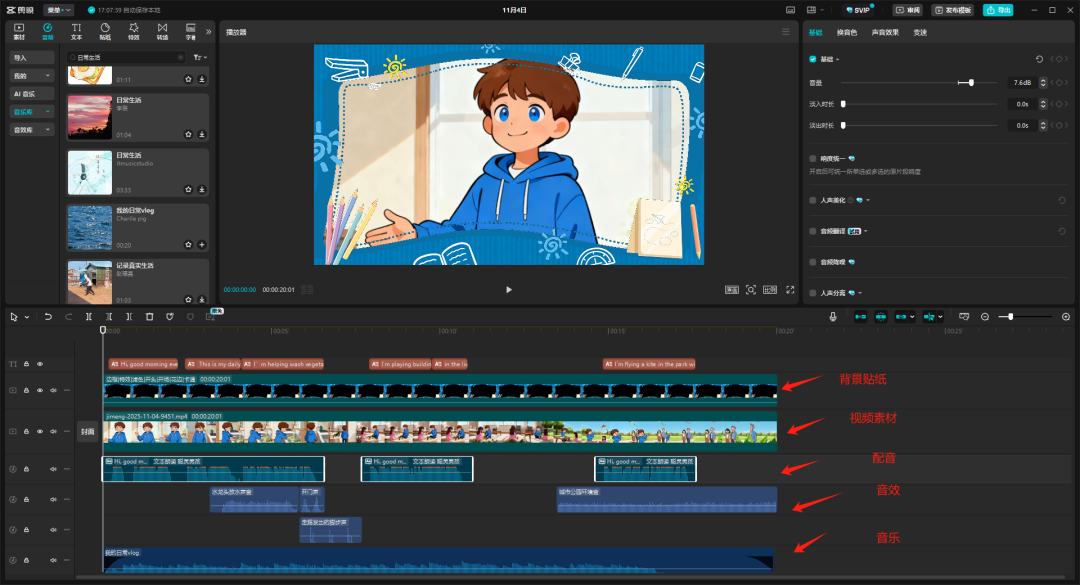This screenshot has height=585, width=1080.
Task: Switch to the 变速 tab
Action: click(x=920, y=33)
